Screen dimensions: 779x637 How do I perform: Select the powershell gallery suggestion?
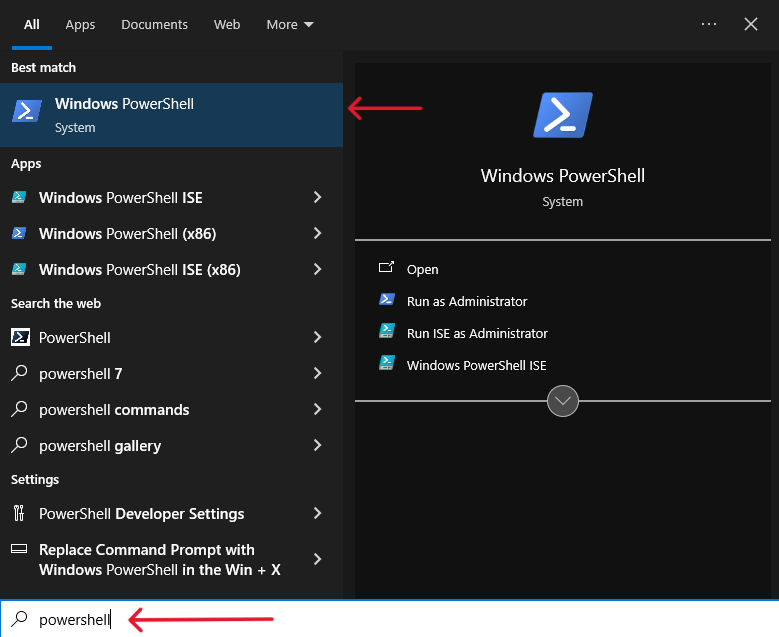171,445
